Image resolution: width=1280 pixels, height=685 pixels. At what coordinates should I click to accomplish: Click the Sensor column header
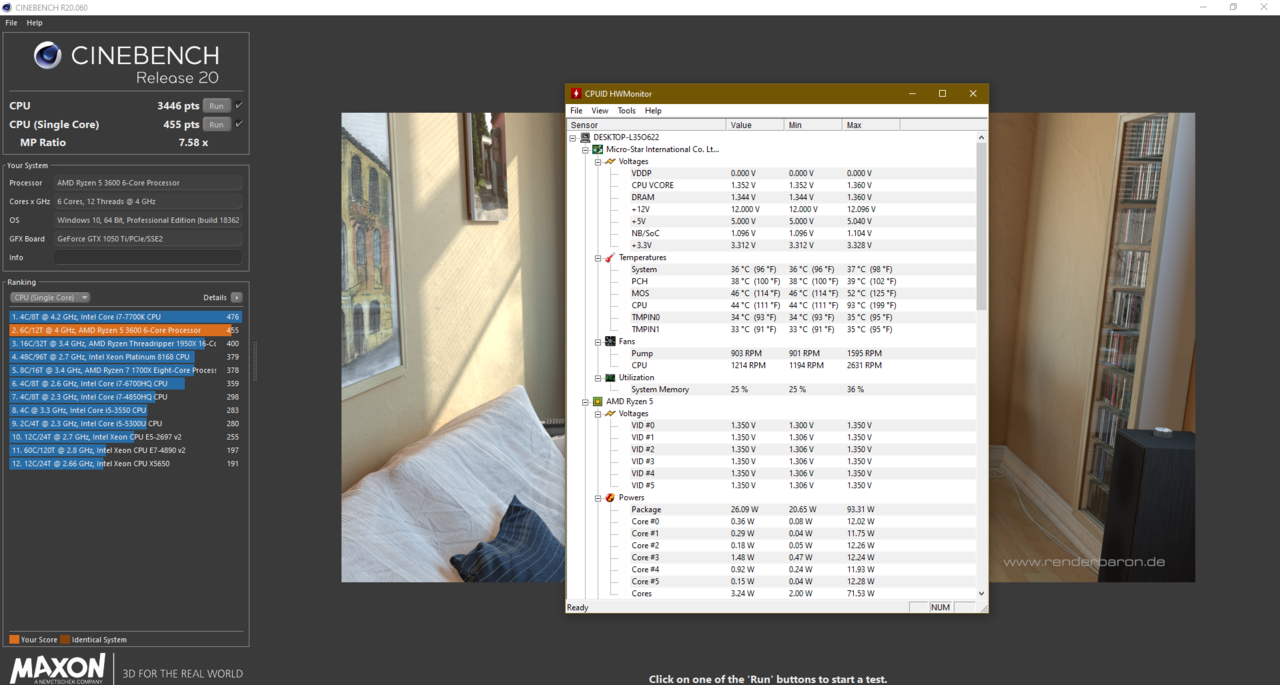coord(647,125)
